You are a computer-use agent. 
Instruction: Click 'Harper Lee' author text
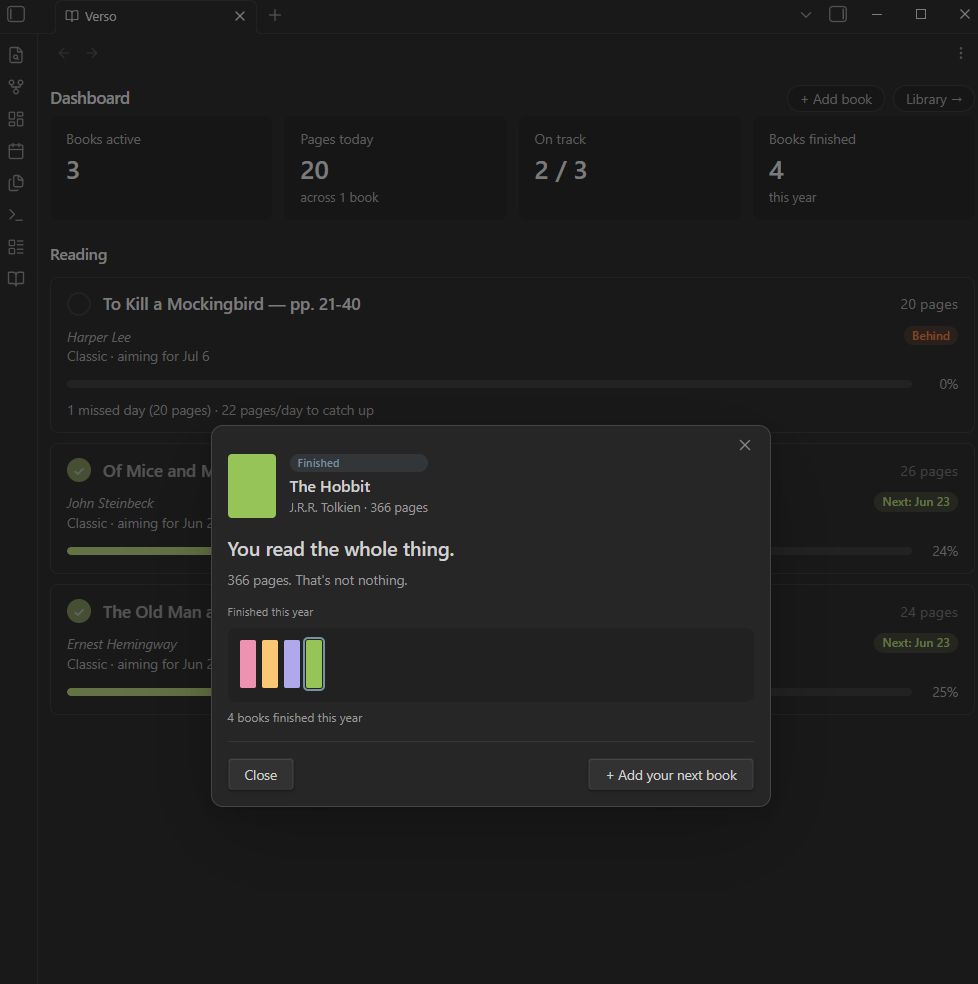(x=99, y=338)
